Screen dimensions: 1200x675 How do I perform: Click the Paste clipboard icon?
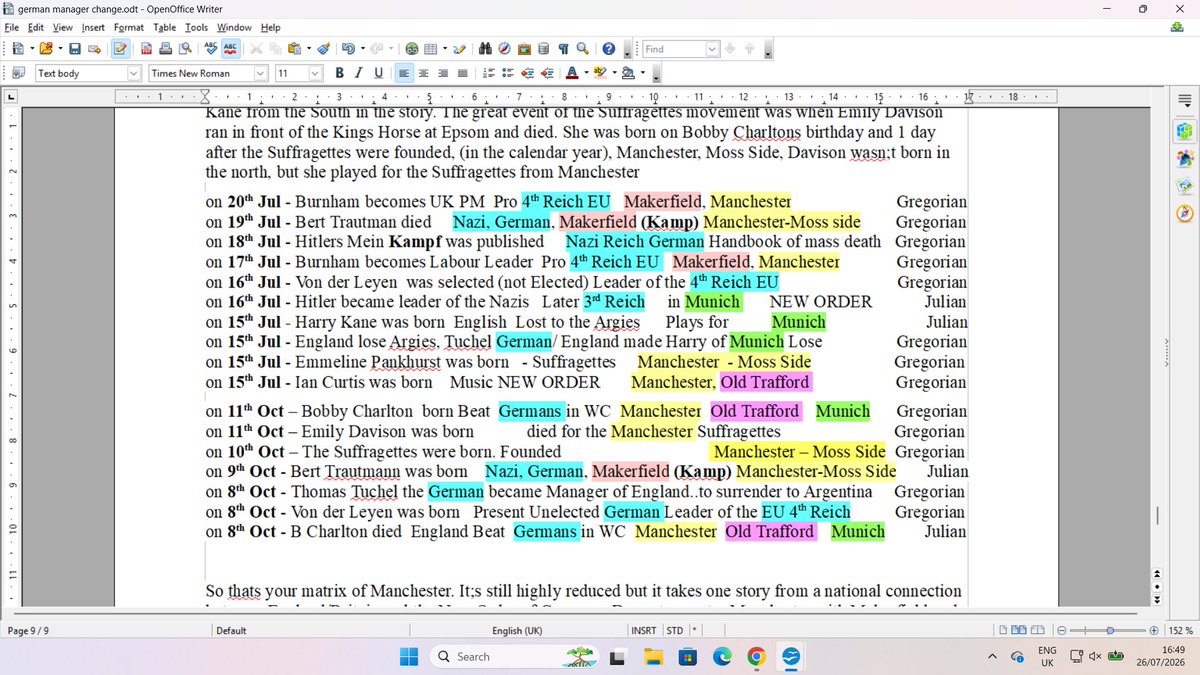click(293, 48)
